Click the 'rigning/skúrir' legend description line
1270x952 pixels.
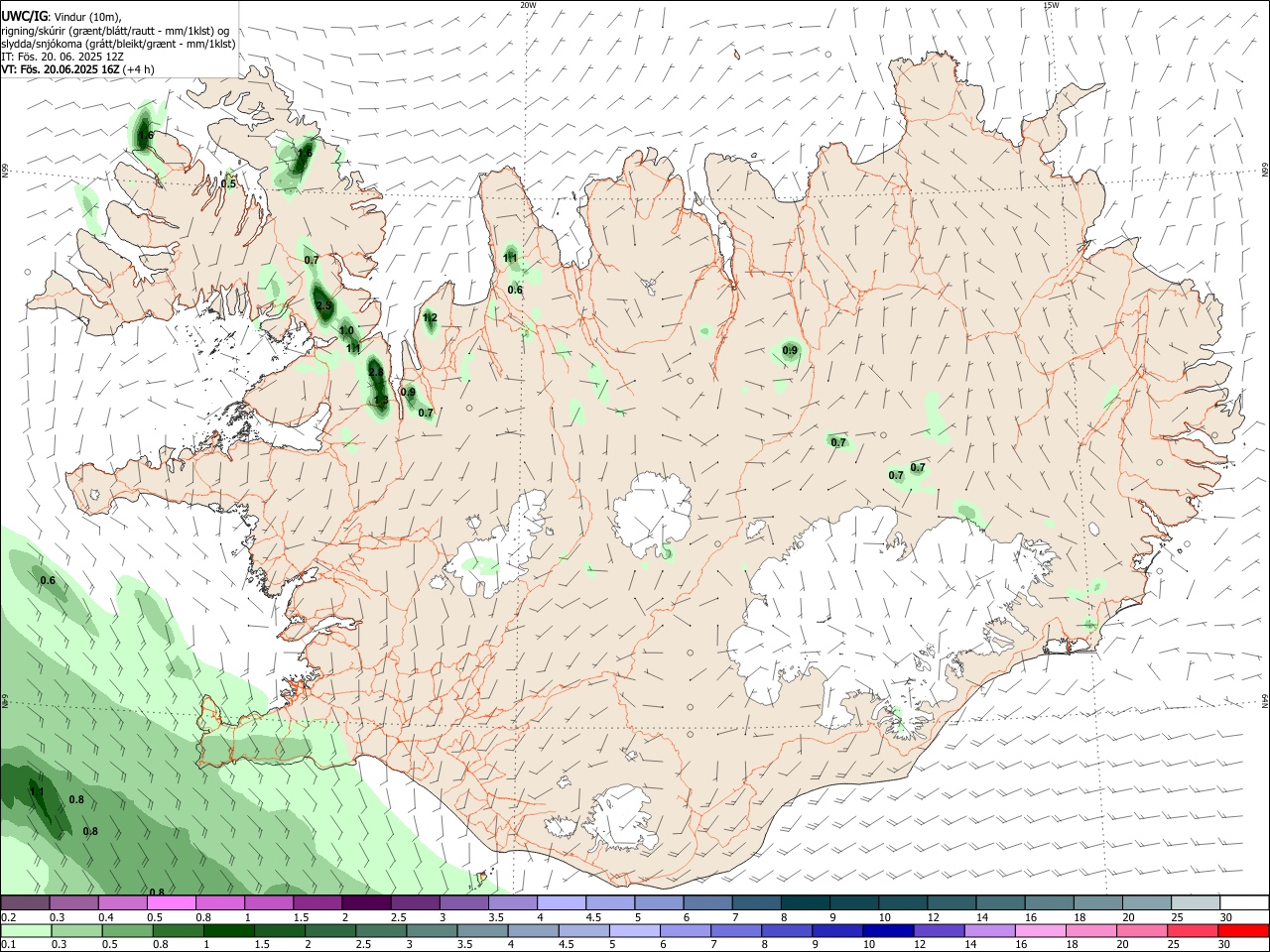point(115,31)
